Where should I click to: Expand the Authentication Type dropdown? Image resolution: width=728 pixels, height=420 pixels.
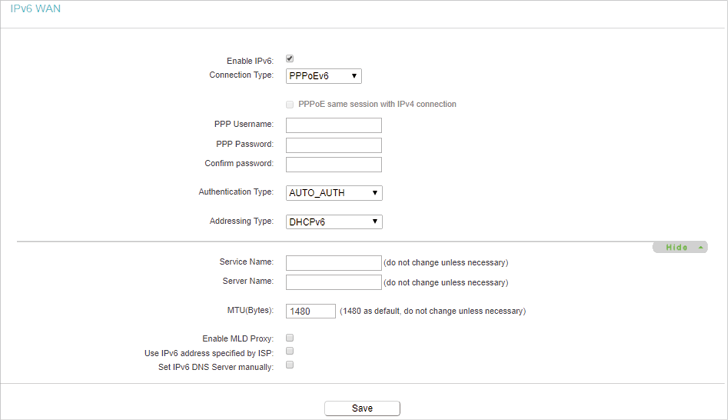(x=334, y=193)
